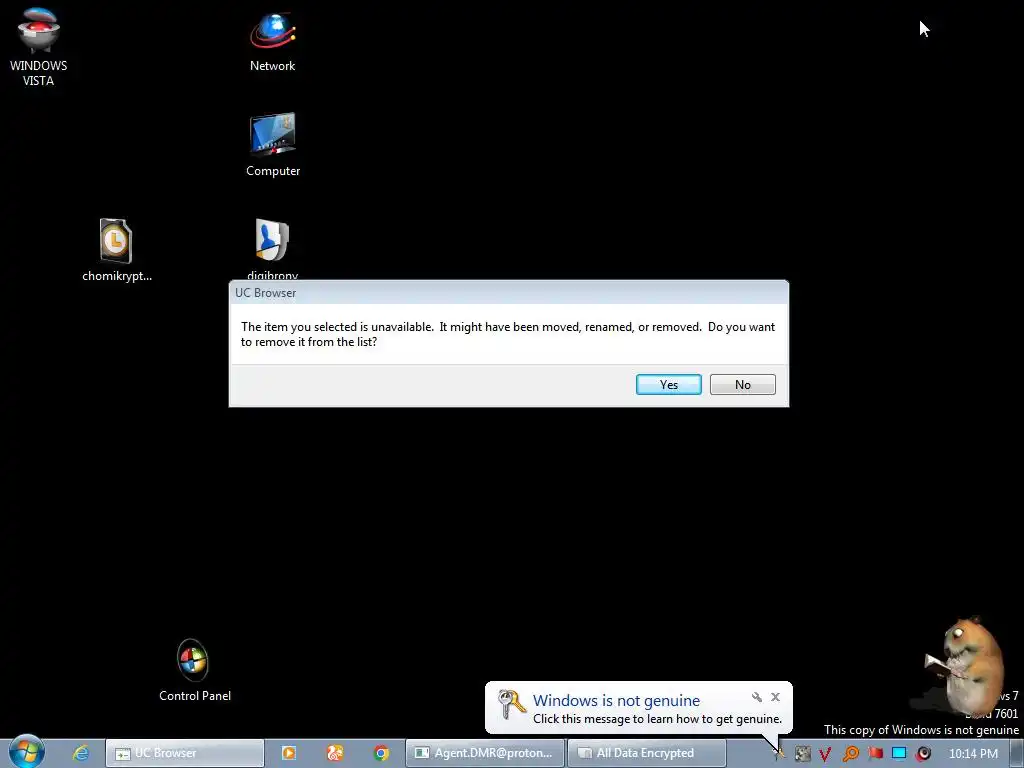Image resolution: width=1024 pixels, height=768 pixels.
Task: Click No in the UC Browser dialog
Action: [x=743, y=385]
